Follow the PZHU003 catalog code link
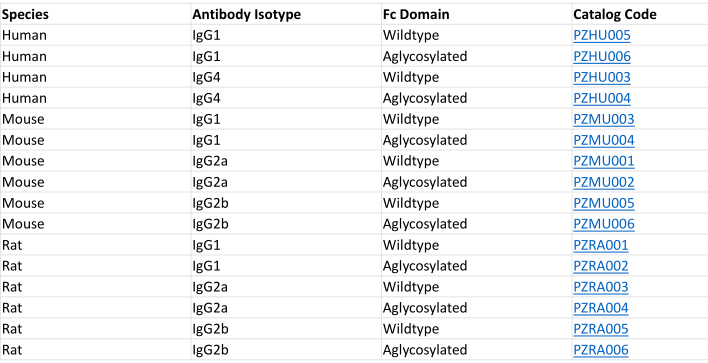708x363 pixels. (602, 77)
